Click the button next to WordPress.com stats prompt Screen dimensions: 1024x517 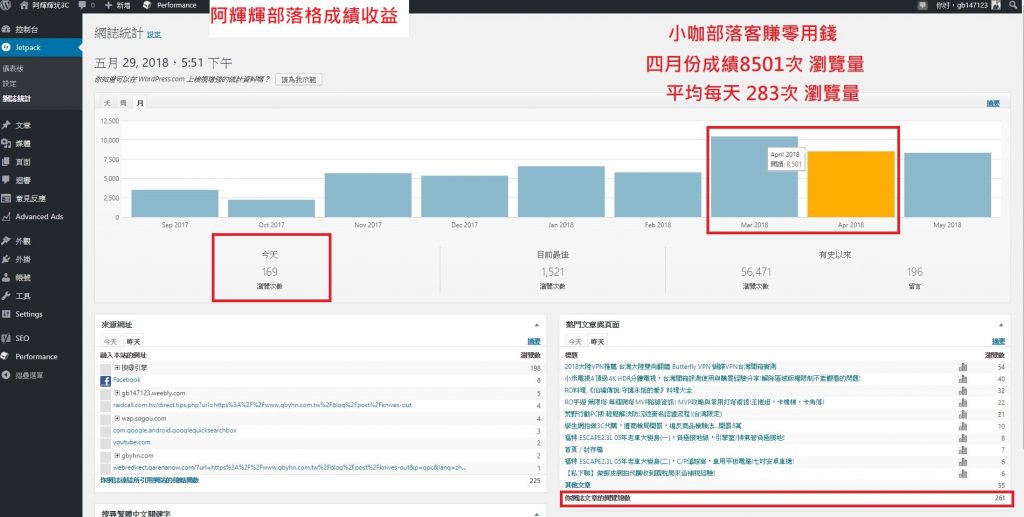pos(300,78)
